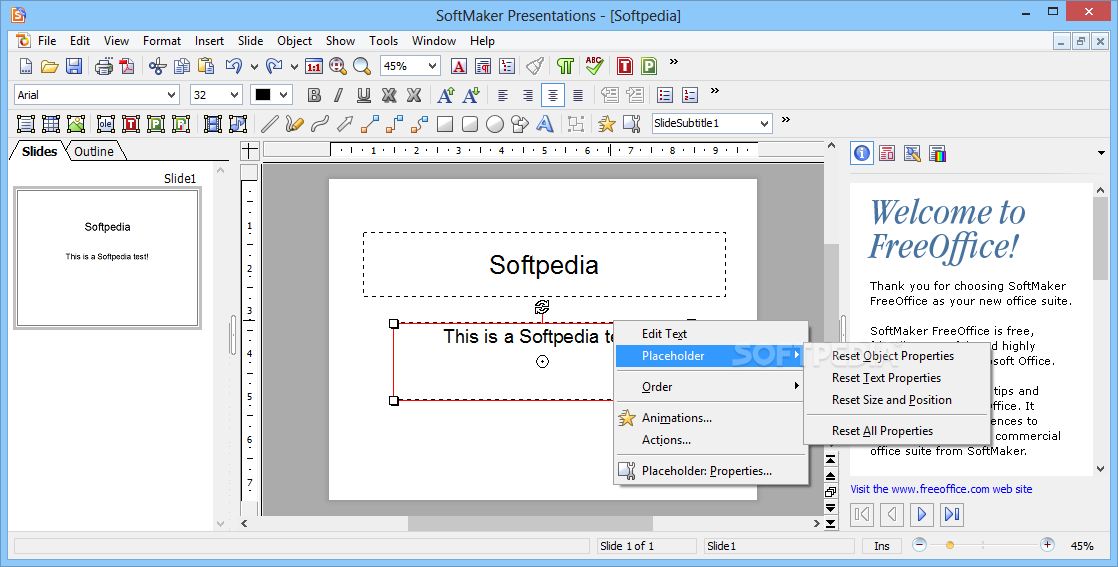The height and width of the screenshot is (567, 1118).
Task: Toggle formatting marks pilcrow icon
Action: 565,66
